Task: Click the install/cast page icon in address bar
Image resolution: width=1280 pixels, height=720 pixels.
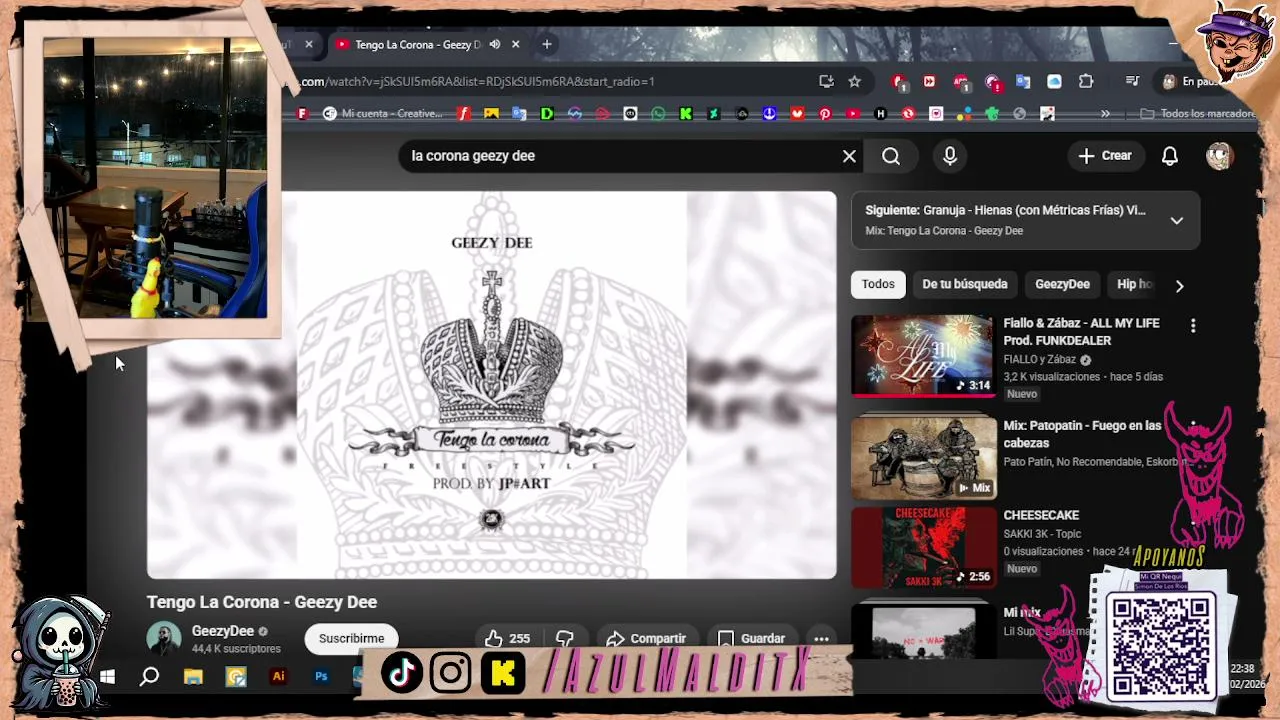Action: click(826, 81)
